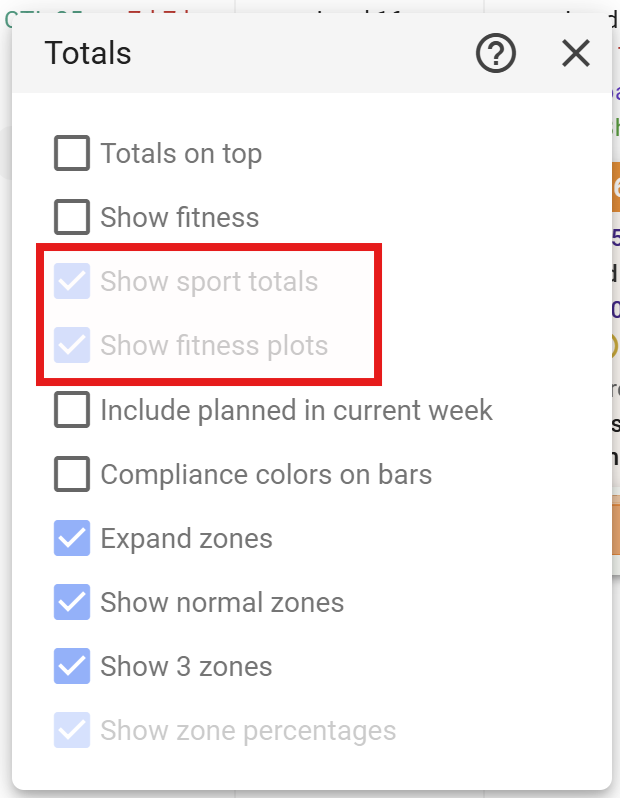The width and height of the screenshot is (620, 798).
Task: Open the Totals help icon
Action: coord(496,54)
